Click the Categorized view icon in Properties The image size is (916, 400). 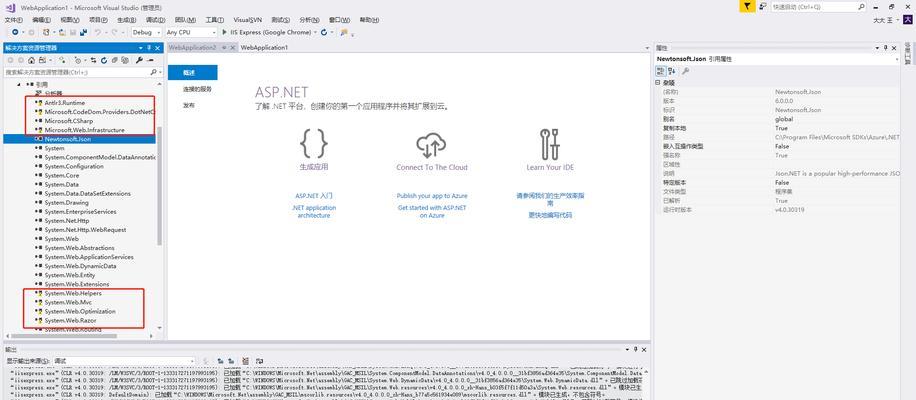[660, 71]
